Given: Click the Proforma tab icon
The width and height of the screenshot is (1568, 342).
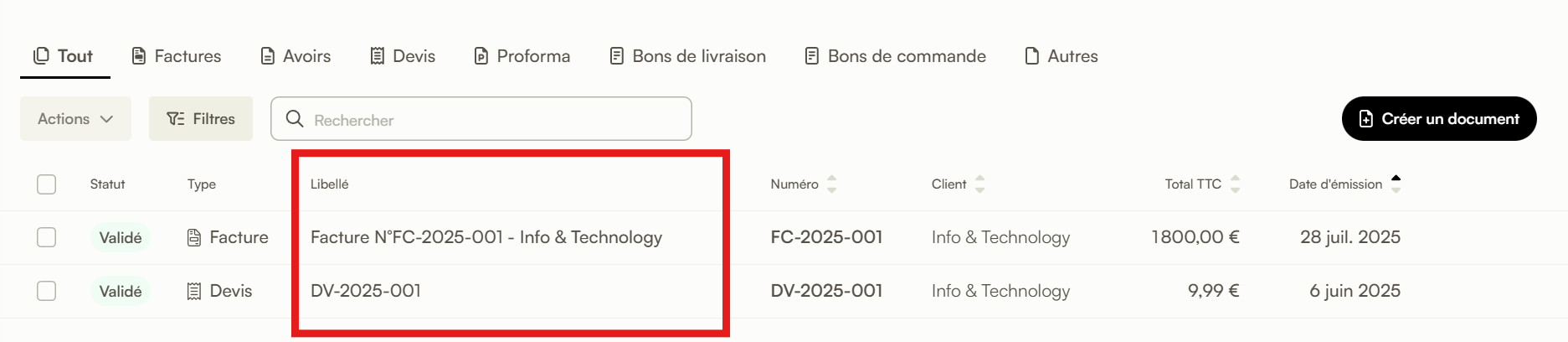Looking at the screenshot, I should (481, 56).
